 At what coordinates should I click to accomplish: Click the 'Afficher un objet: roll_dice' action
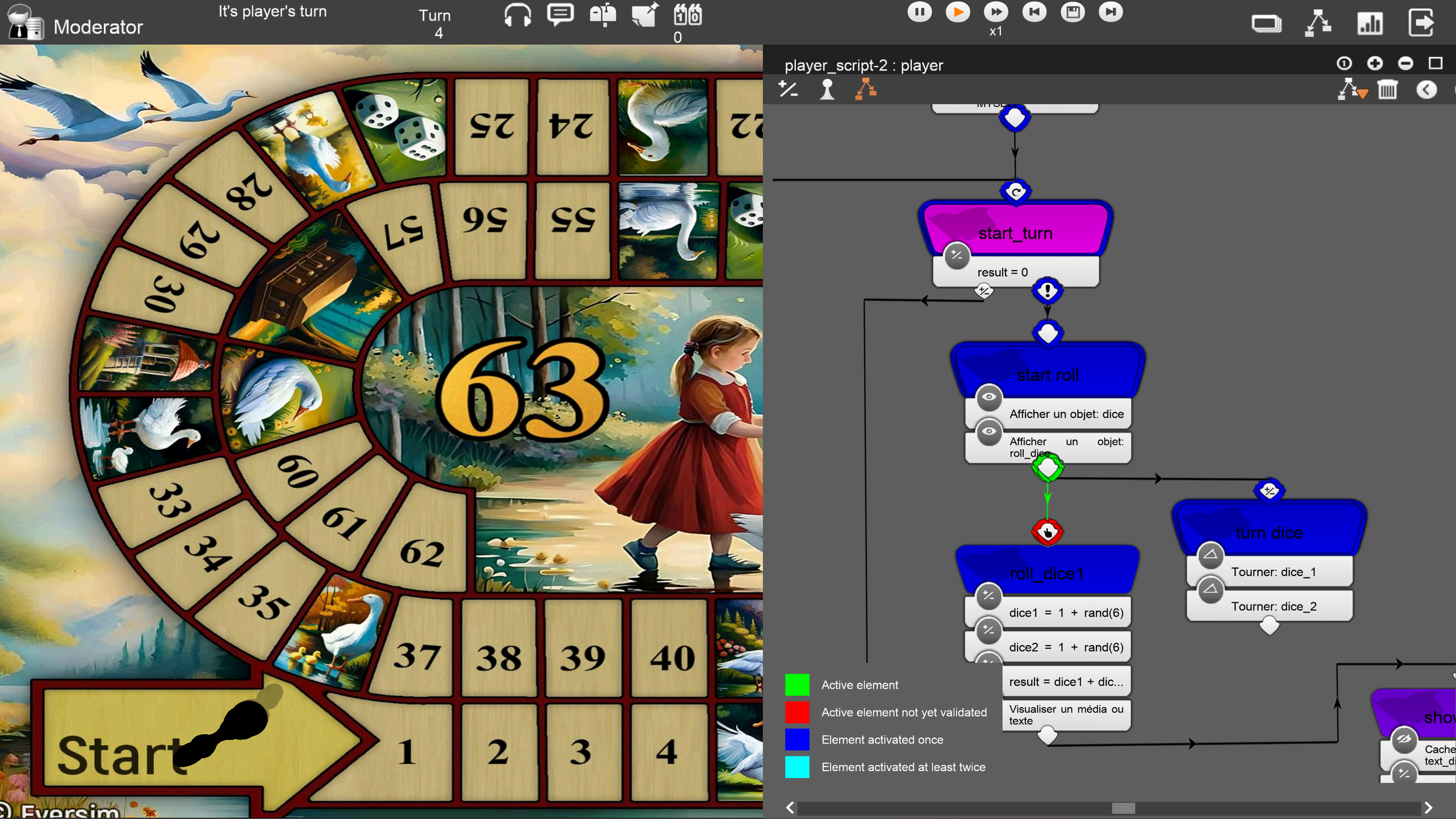1048,448
